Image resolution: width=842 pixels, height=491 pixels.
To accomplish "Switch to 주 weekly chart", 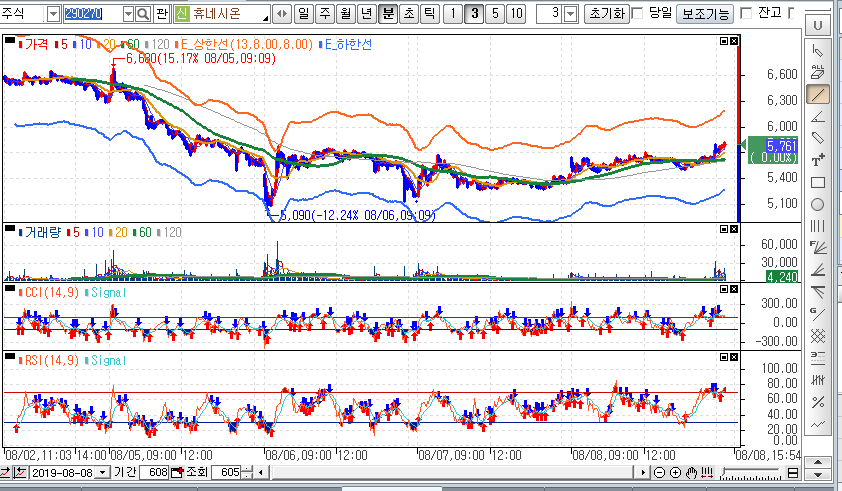I will (x=325, y=14).
